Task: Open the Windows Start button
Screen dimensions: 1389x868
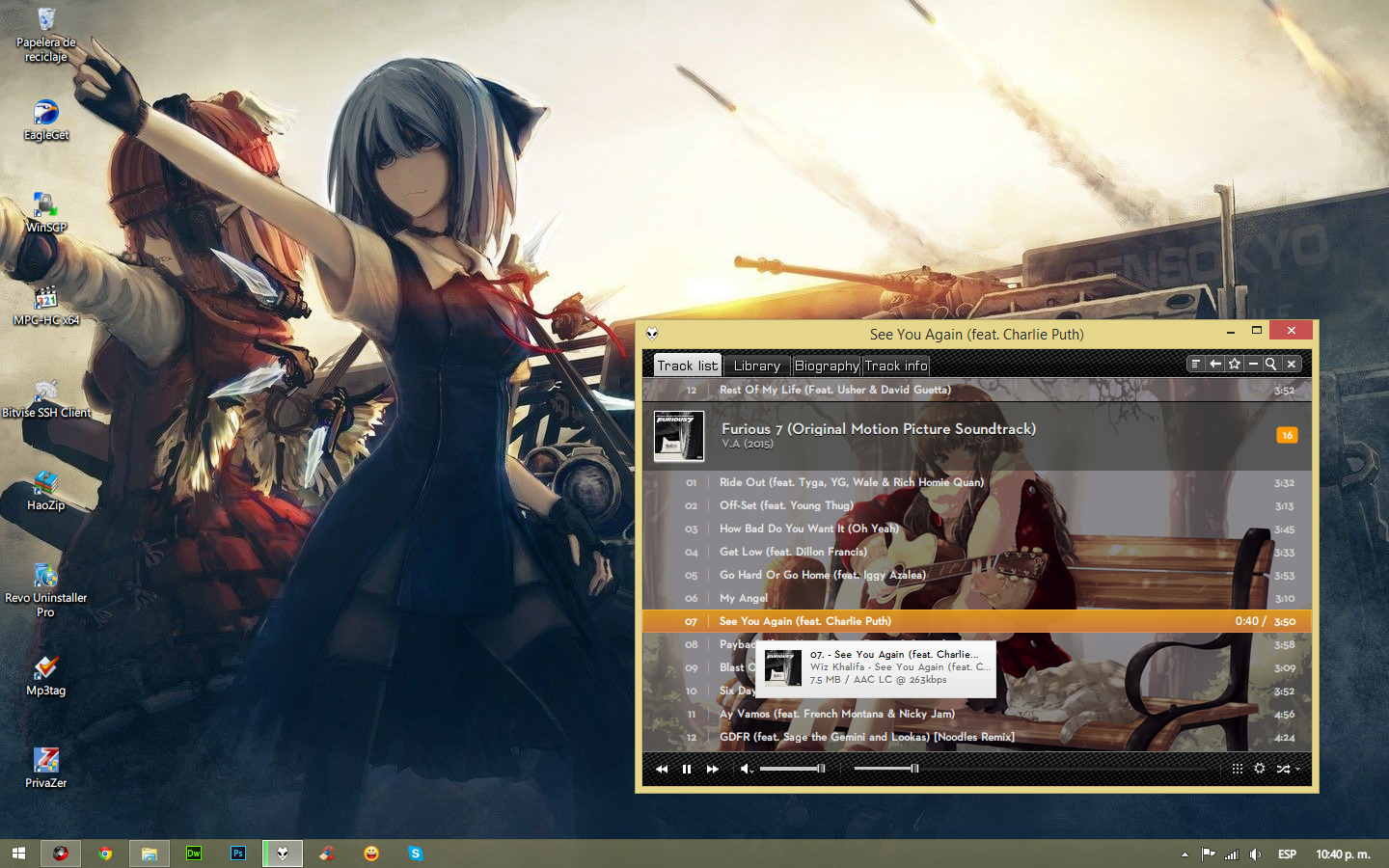Action: pyautogui.click(x=18, y=854)
